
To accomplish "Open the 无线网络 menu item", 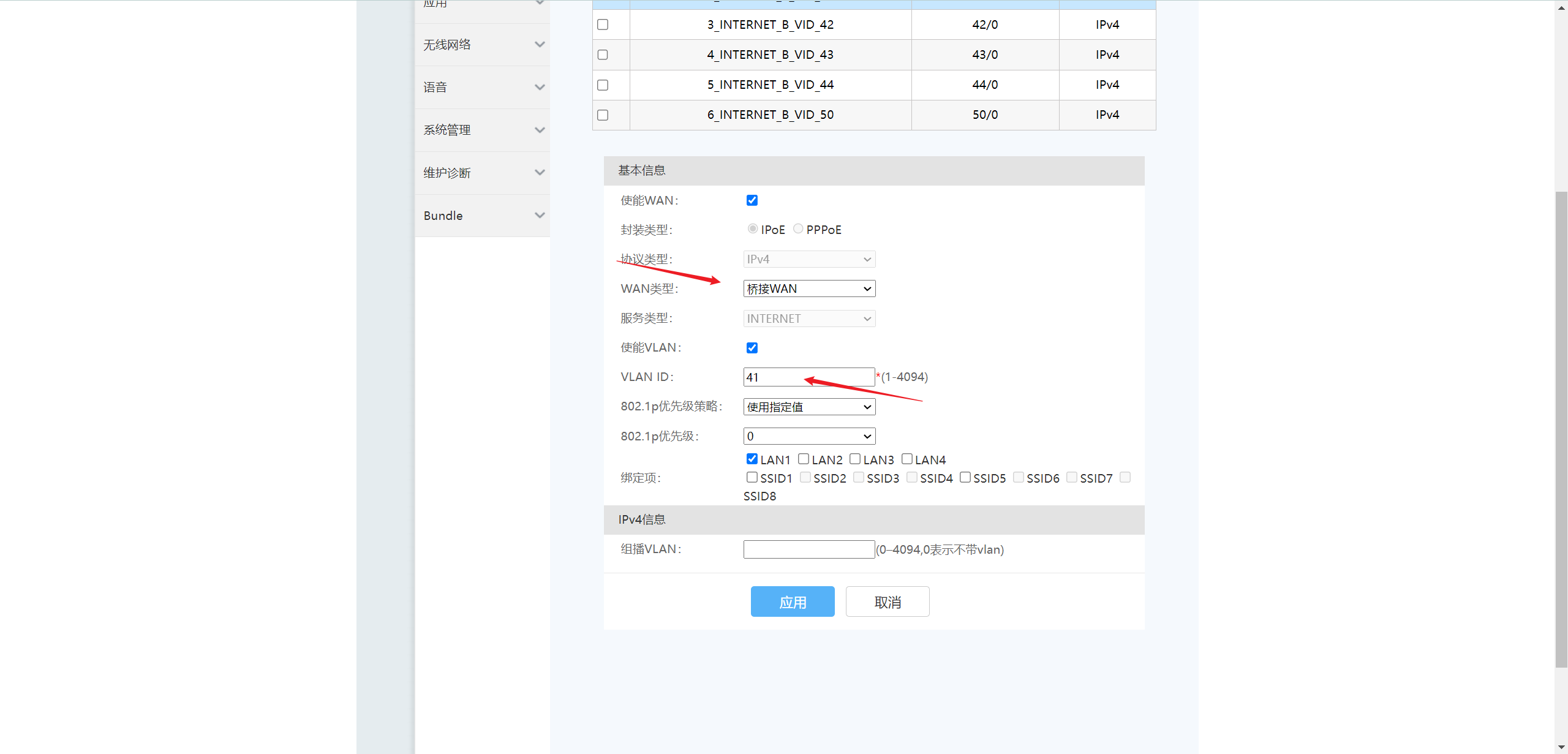I will tap(447, 45).
